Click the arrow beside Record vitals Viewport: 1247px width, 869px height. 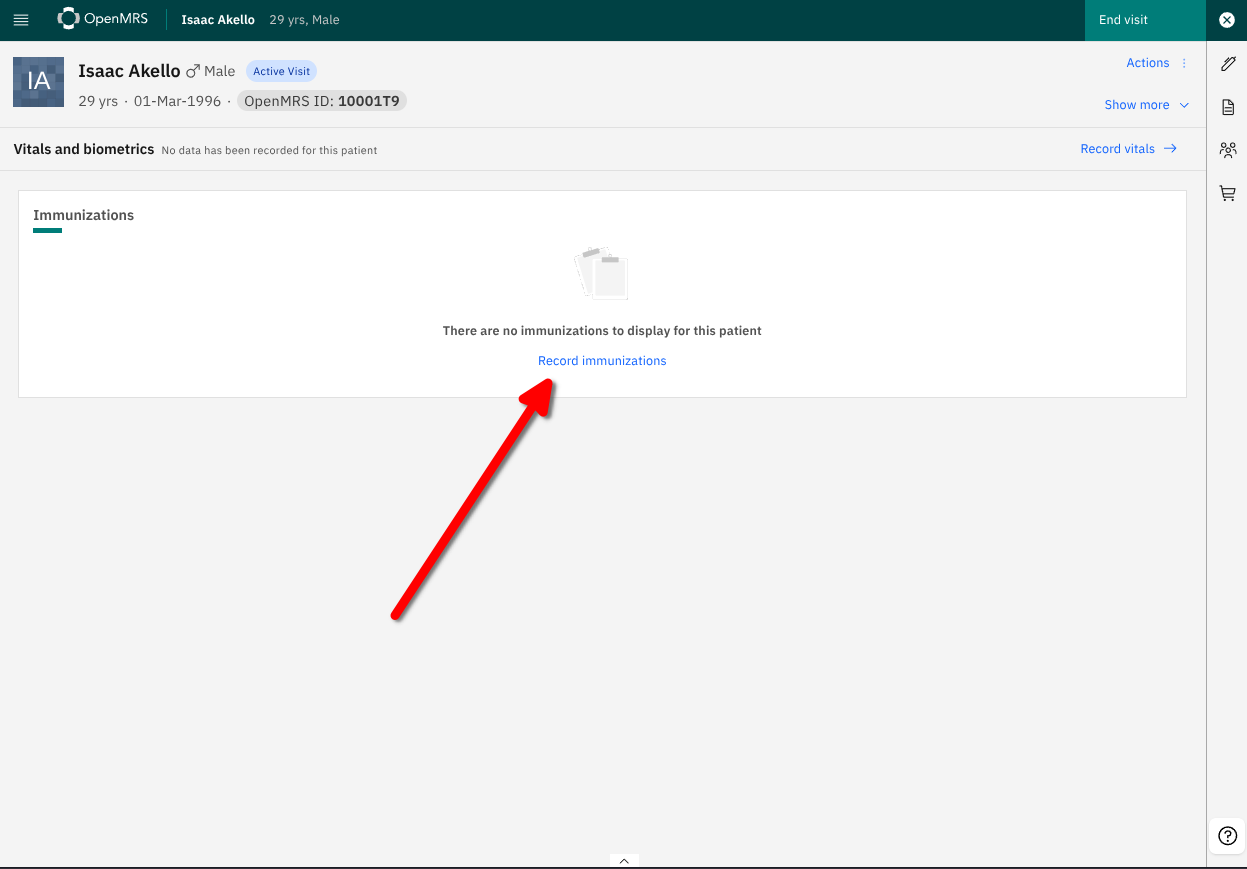click(x=1170, y=149)
